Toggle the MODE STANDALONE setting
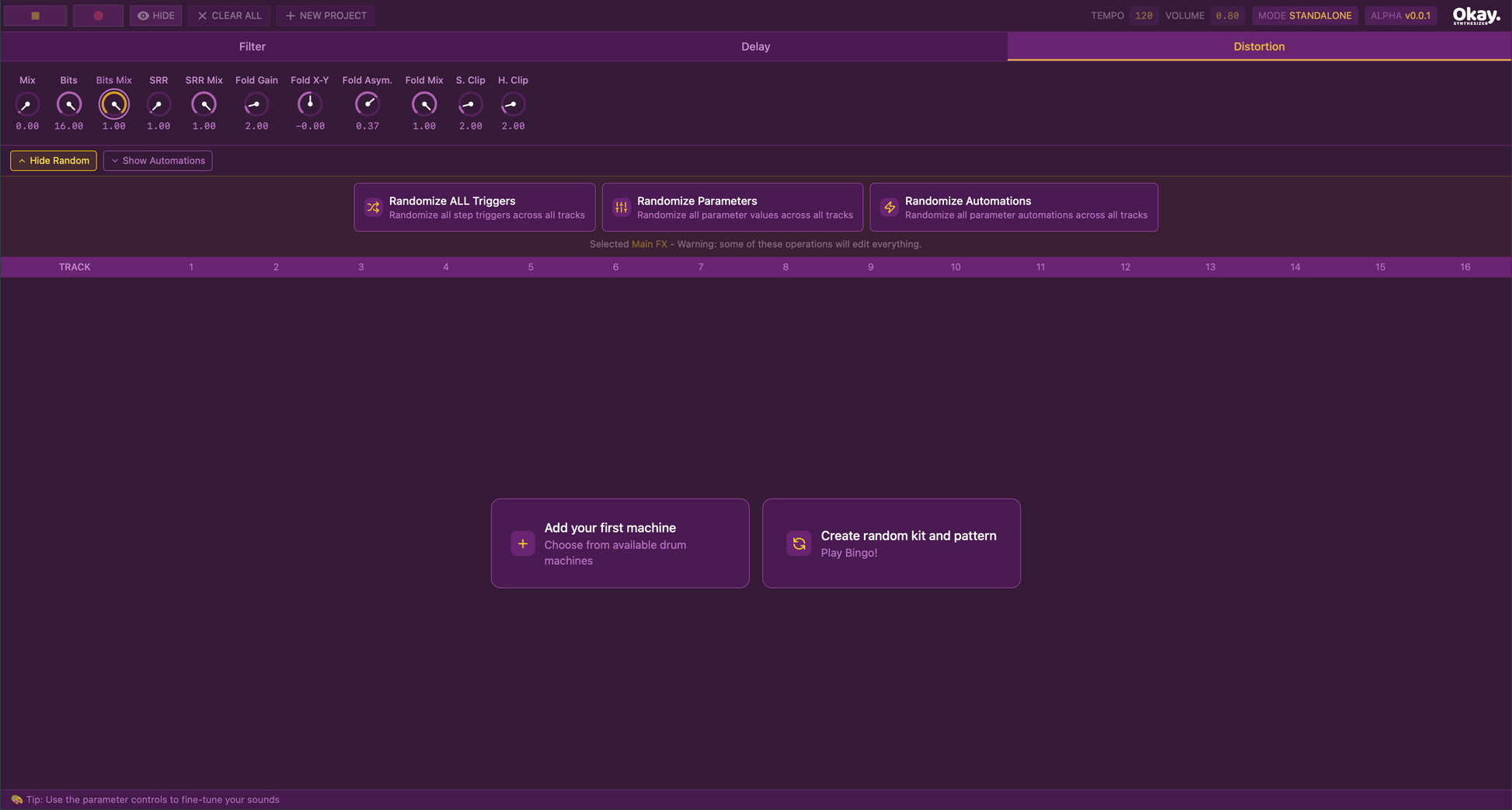 (x=1305, y=16)
